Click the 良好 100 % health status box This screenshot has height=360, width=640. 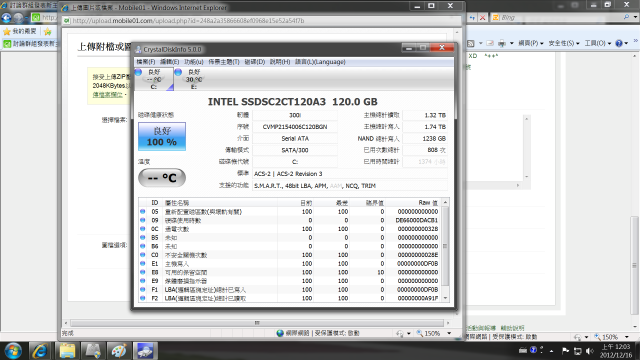click(162, 136)
